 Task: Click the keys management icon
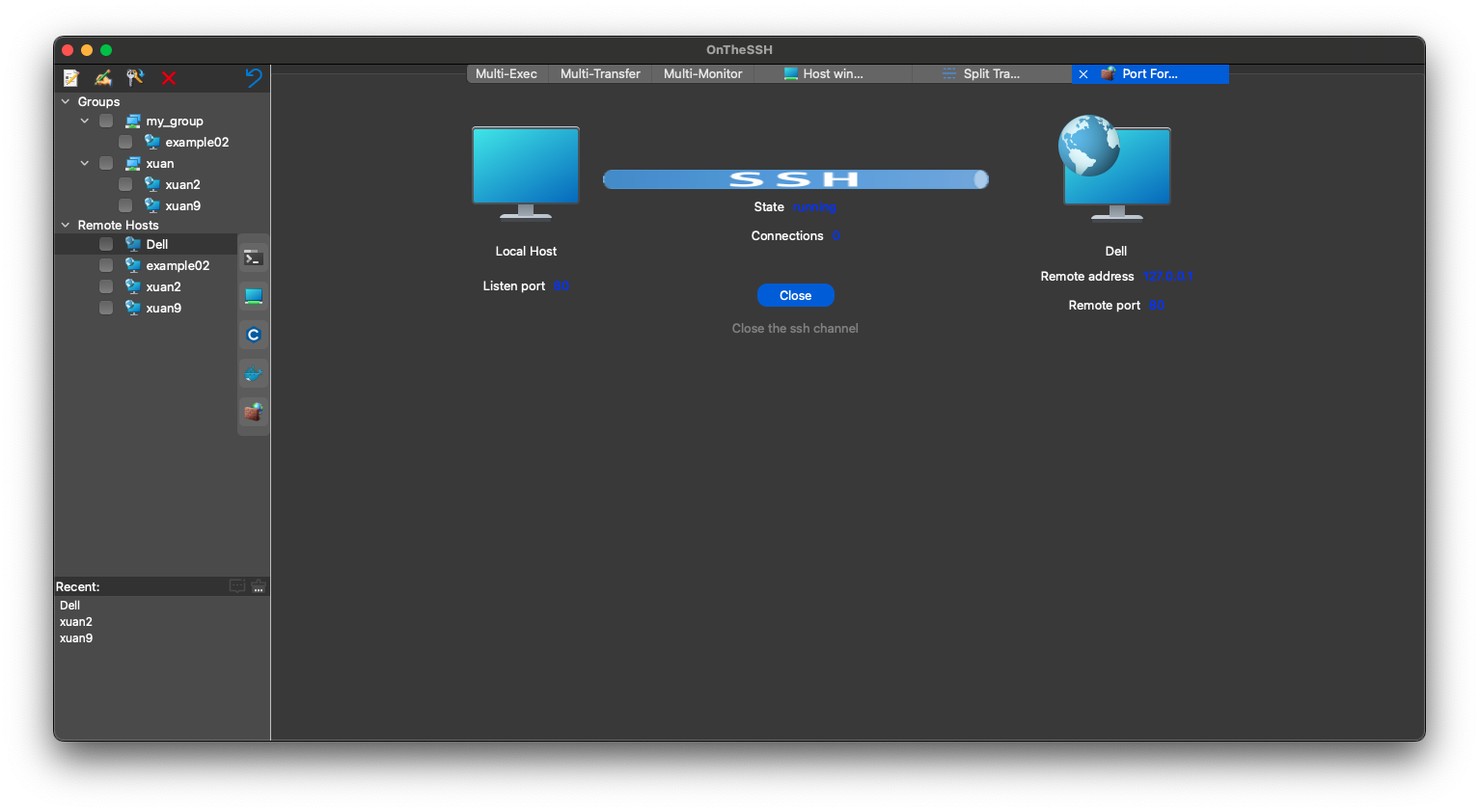(x=135, y=78)
